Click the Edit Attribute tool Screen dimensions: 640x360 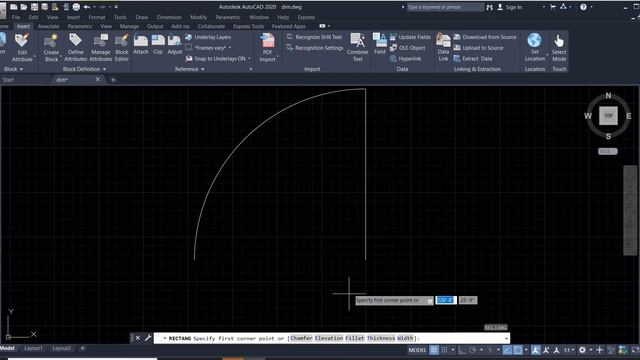coord(22,47)
